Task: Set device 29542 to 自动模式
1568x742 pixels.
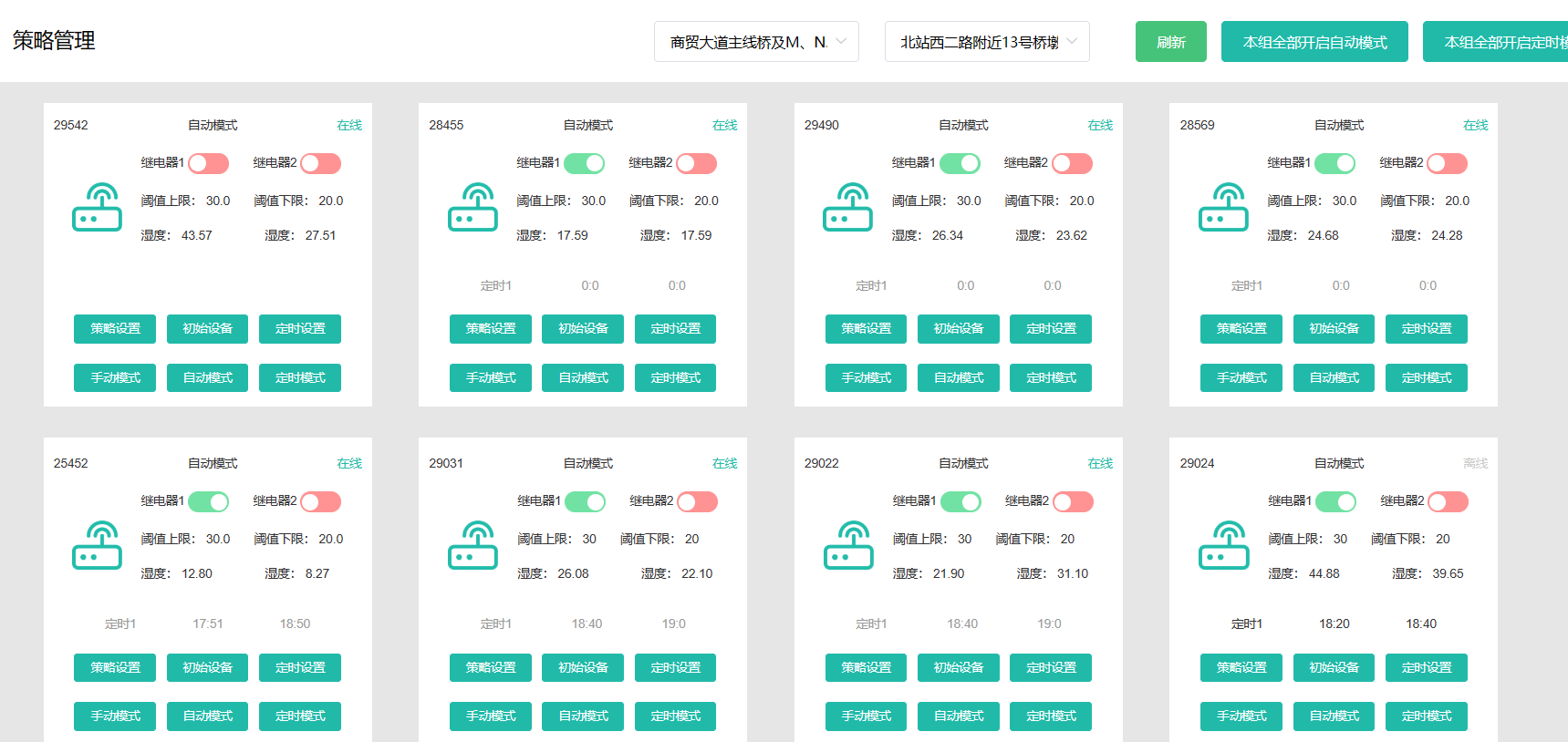Action: [207, 377]
